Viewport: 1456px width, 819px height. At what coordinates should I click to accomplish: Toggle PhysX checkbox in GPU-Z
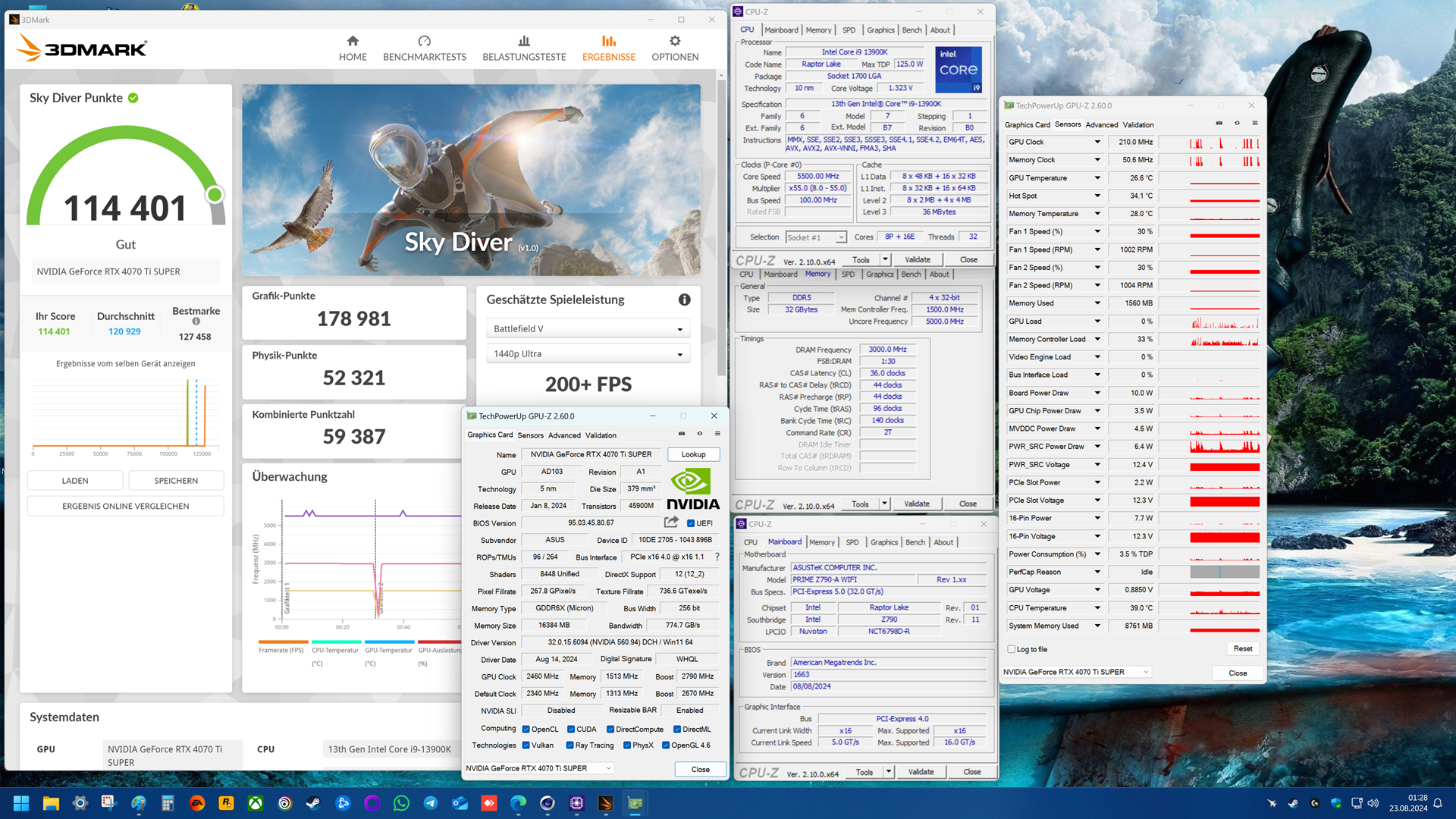click(627, 745)
